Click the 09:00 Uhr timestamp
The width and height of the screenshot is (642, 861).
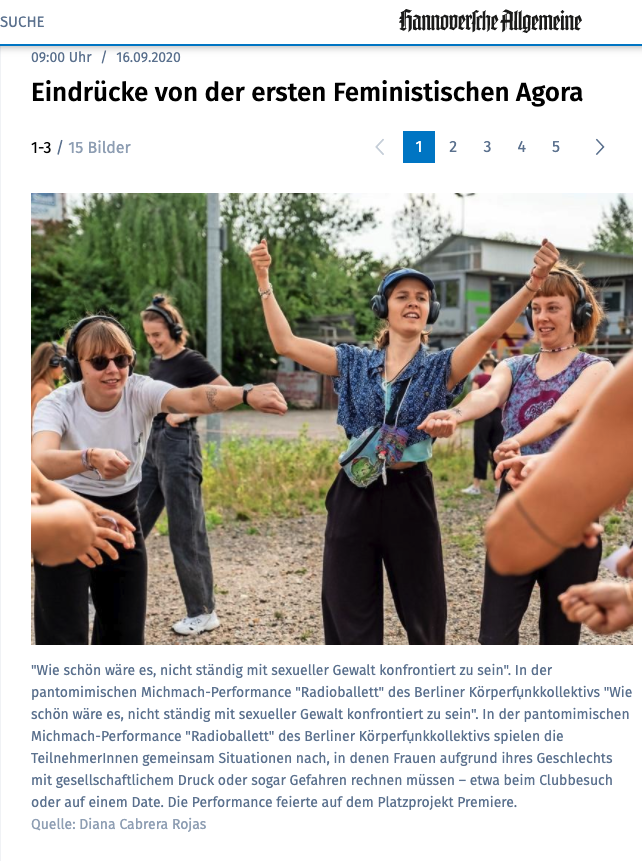(x=61, y=57)
